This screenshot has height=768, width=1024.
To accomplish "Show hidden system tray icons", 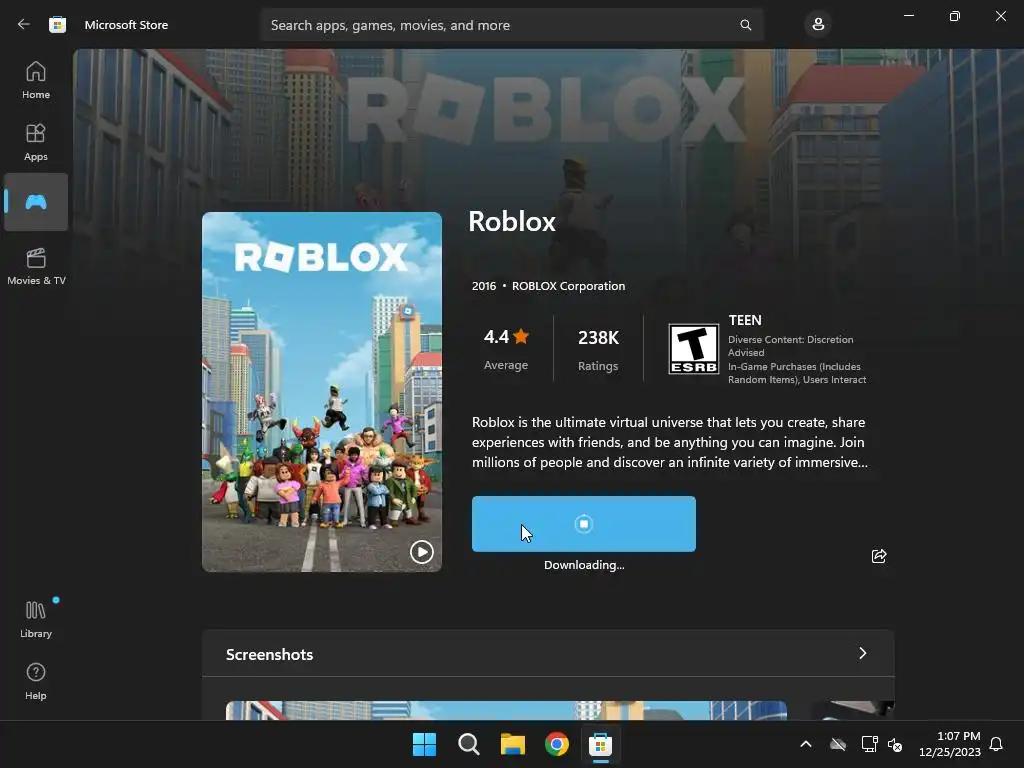I will click(806, 744).
